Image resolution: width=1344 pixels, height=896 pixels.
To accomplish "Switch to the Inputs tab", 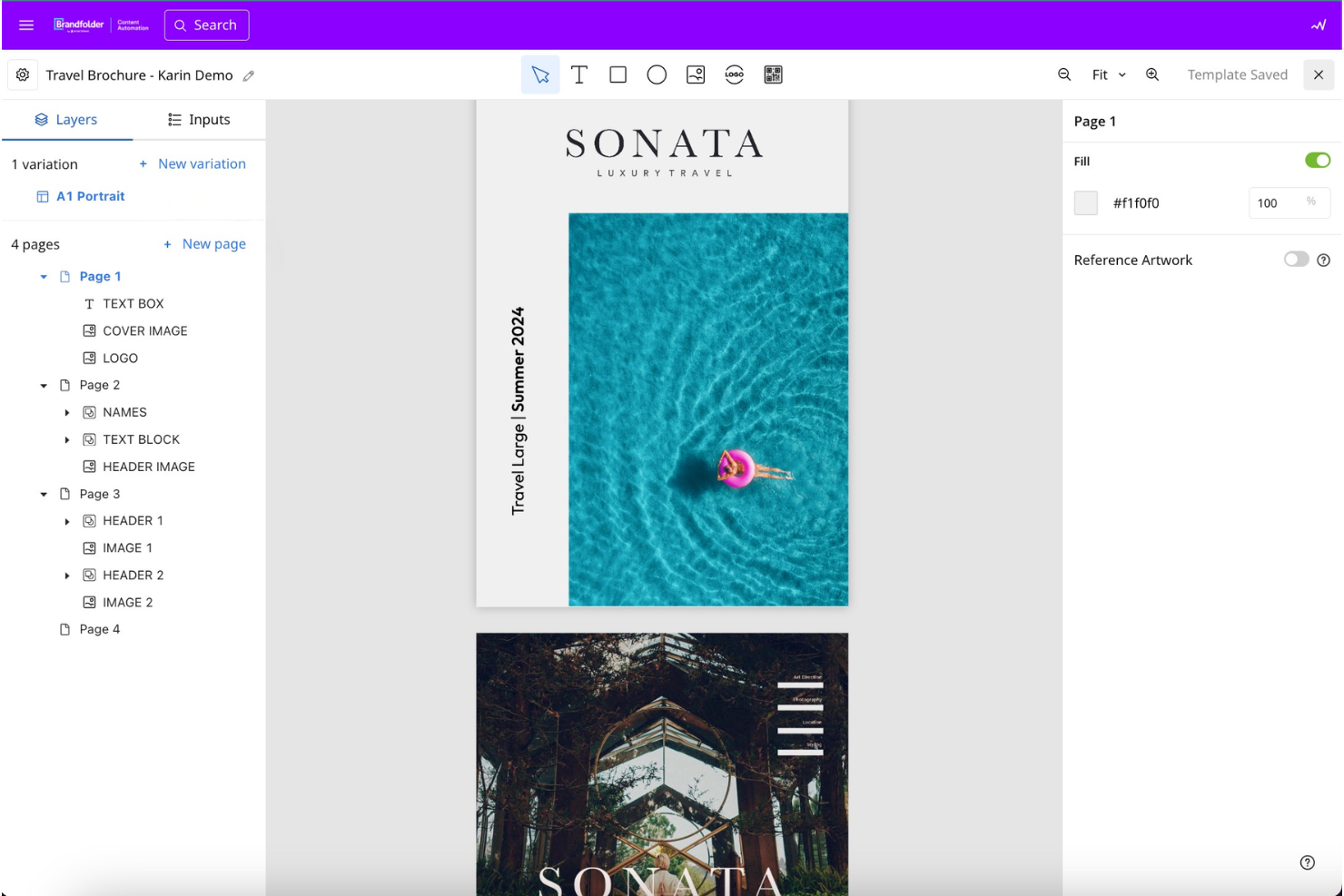I will pos(200,119).
